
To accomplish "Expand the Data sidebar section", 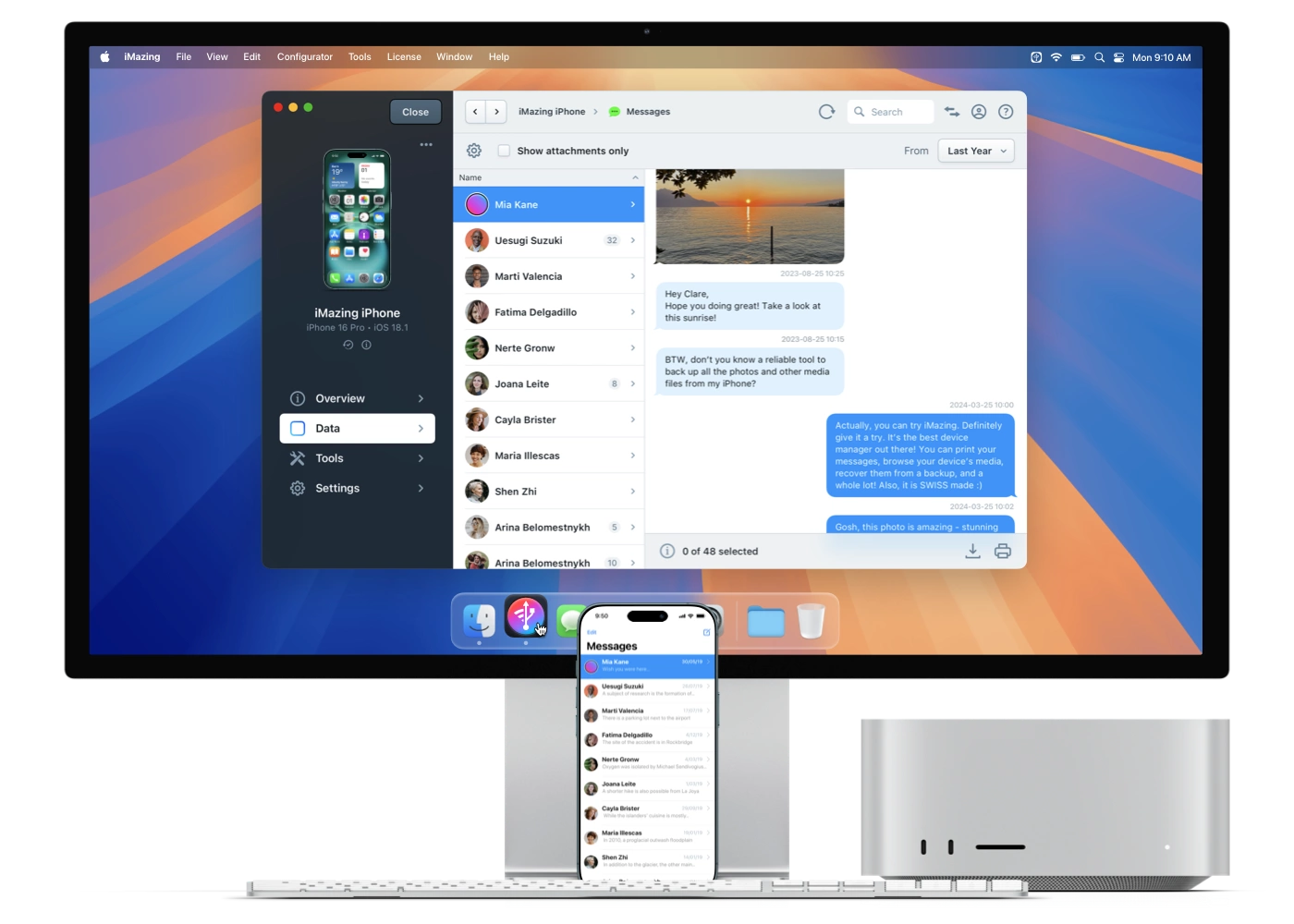I will (x=357, y=429).
